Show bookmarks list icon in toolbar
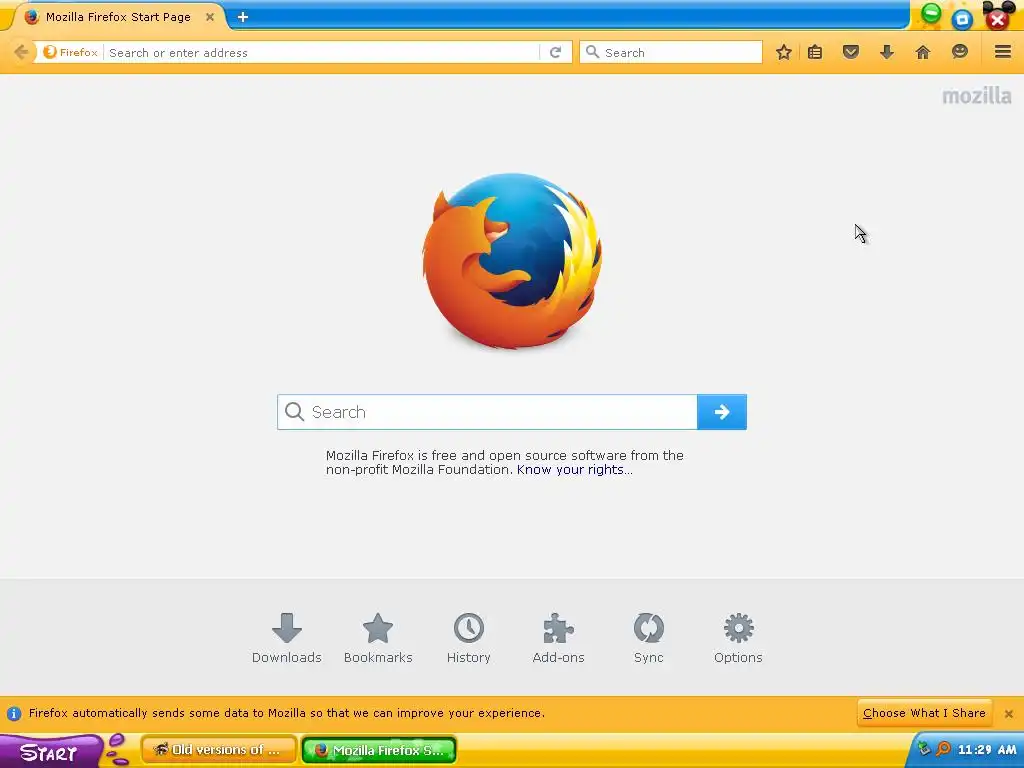This screenshot has height=768, width=1024. coord(815,52)
